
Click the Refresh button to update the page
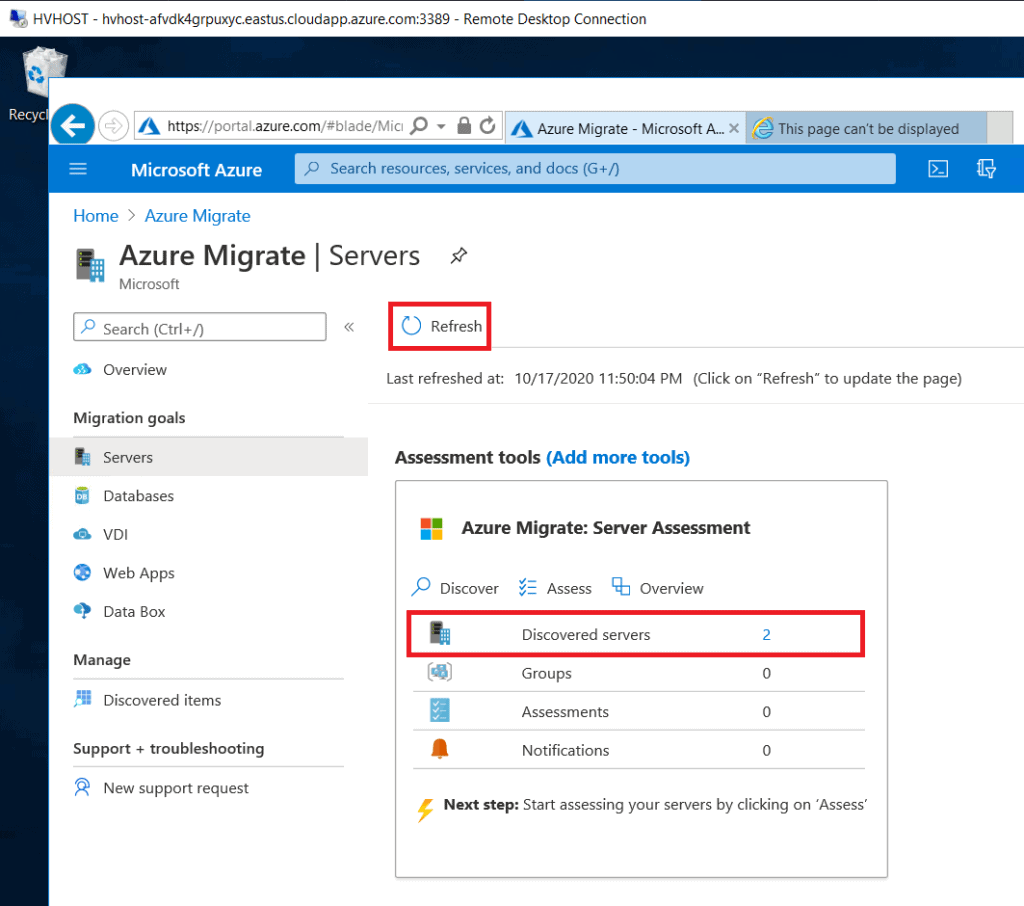click(x=439, y=325)
